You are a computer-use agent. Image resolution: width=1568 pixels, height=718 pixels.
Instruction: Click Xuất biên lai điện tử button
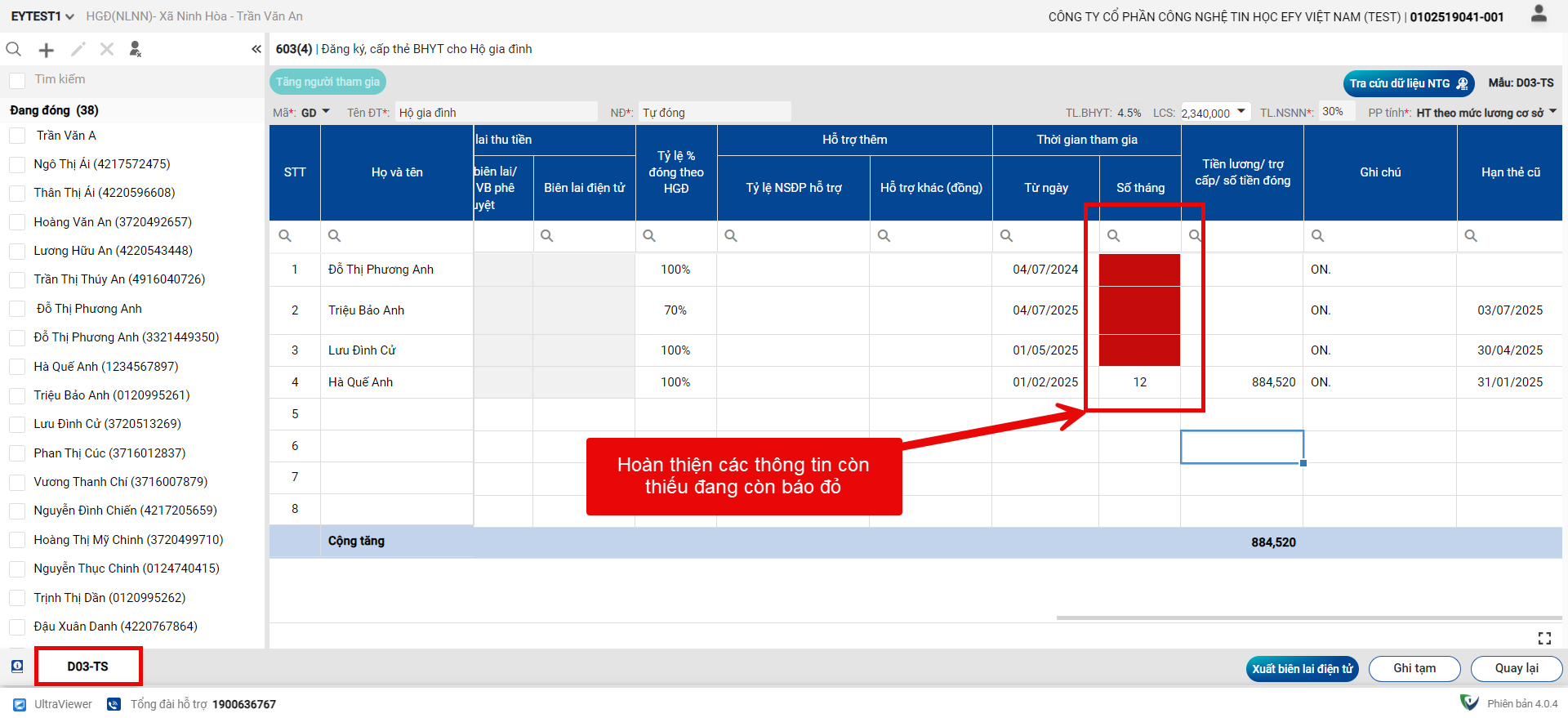[1302, 669]
